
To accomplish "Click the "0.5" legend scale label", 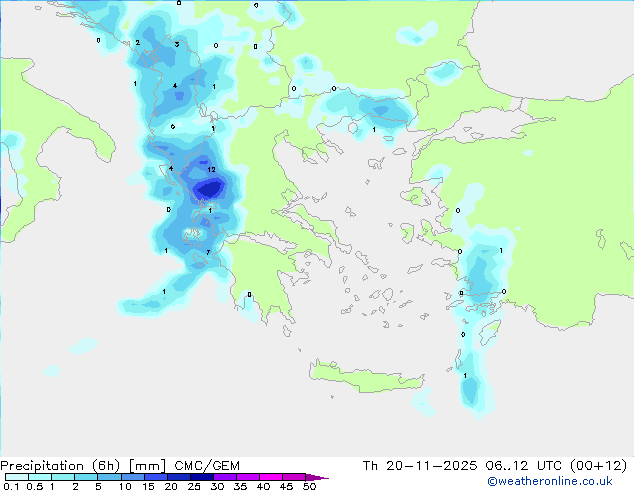I will pos(35,486).
